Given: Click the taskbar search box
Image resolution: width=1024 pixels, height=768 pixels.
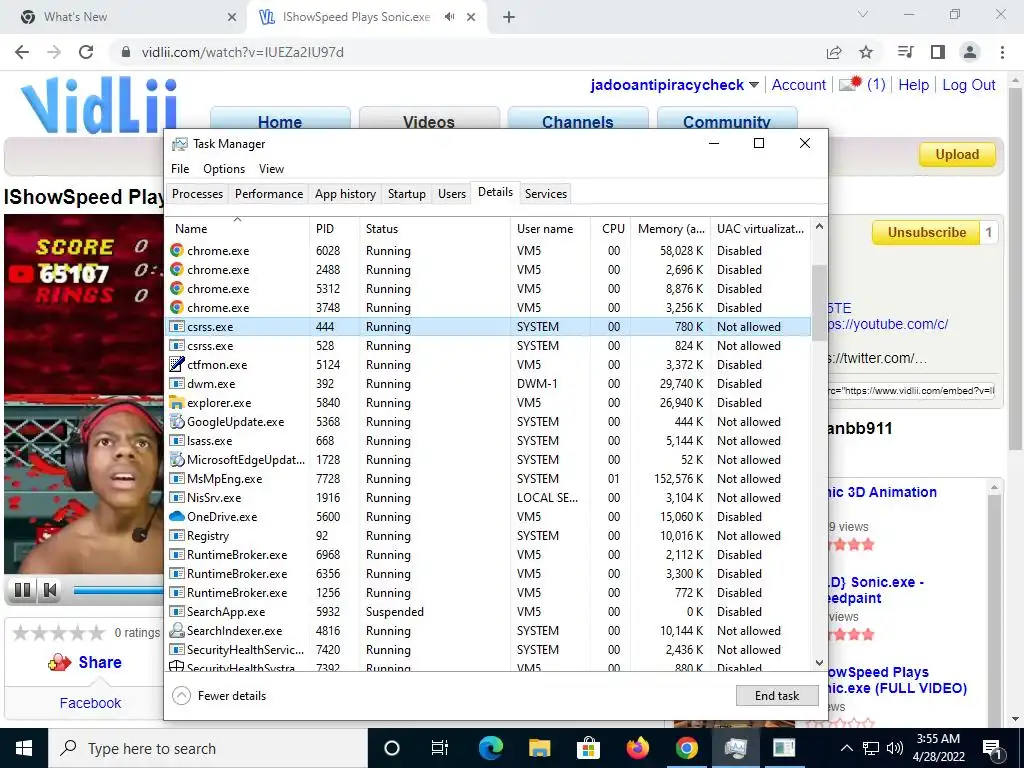Looking at the screenshot, I should 208,748.
